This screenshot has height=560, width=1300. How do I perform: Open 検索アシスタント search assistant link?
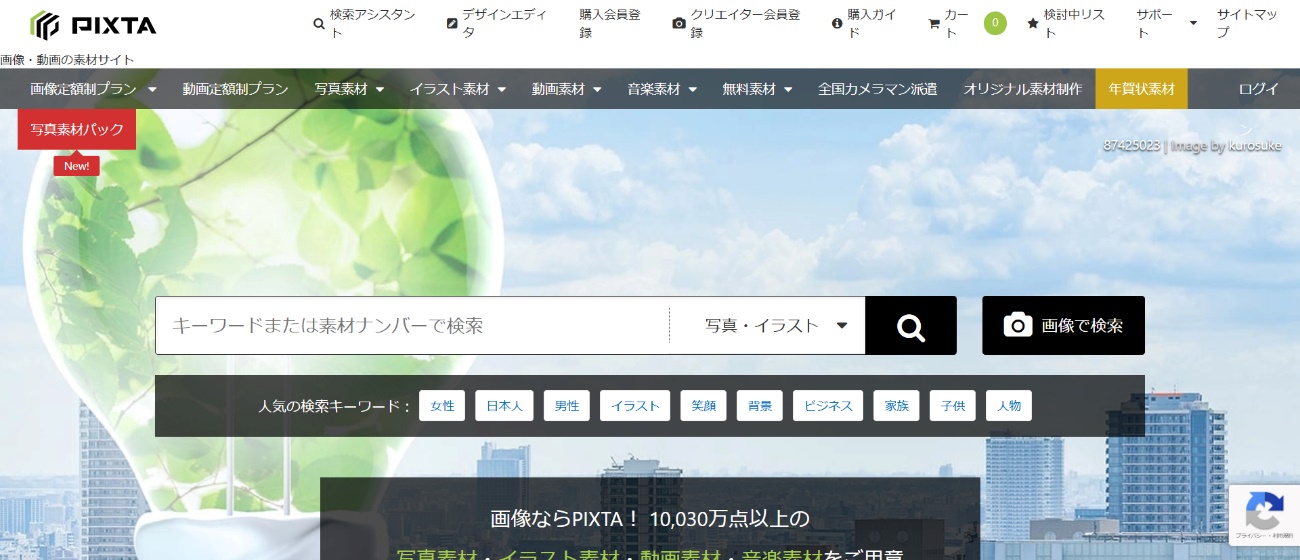(x=365, y=24)
